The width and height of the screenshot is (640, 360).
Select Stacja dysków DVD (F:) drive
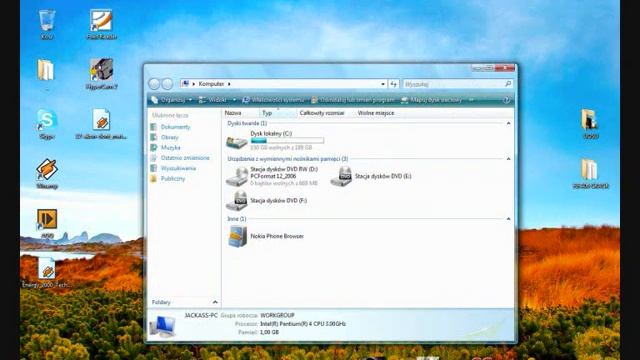[266, 200]
